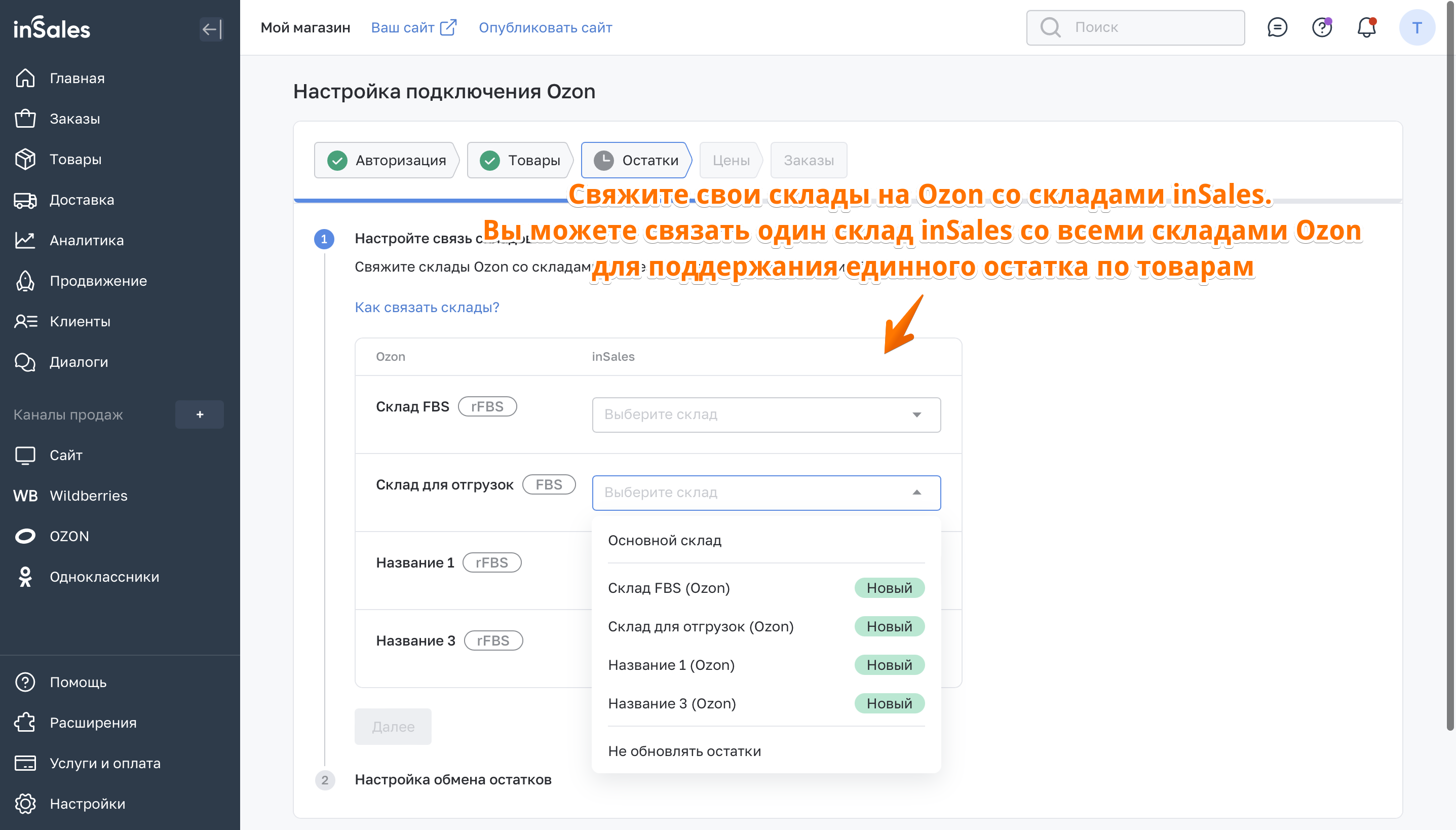Open Как связать склады link
1456x830 pixels.
coord(427,307)
